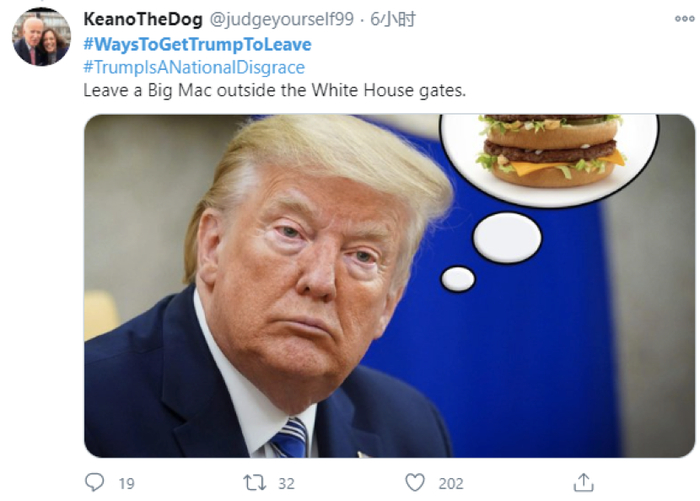The width and height of the screenshot is (700, 501).
Task: Click the KeanoTheDog display name
Action: (143, 19)
